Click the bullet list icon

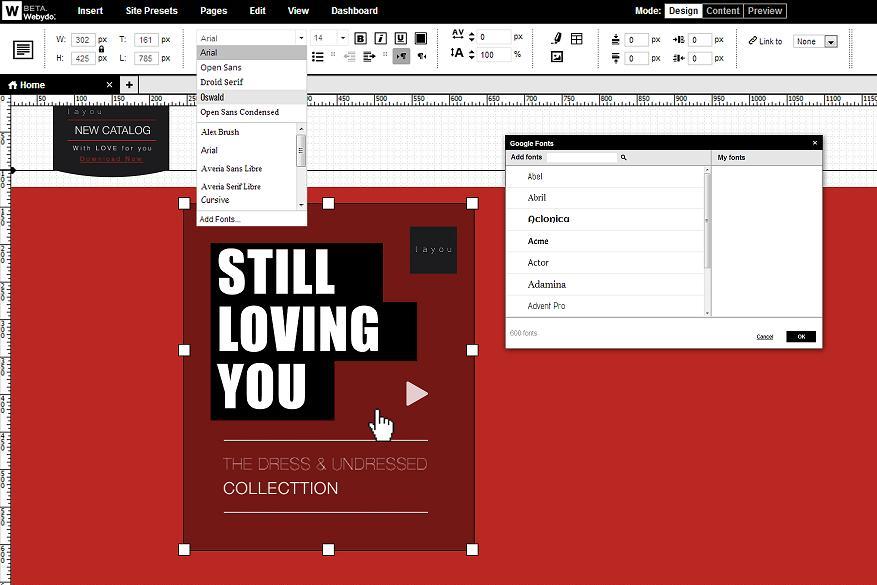click(318, 57)
